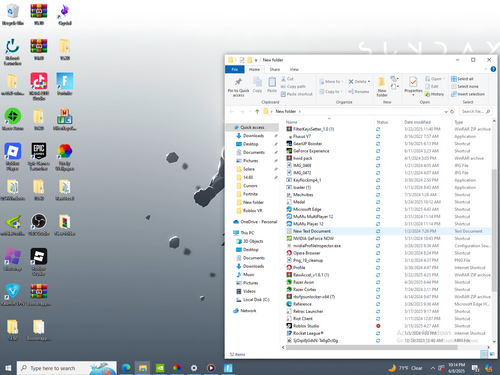Click the Cut scissors icon
This screenshot has height=375, width=500.
point(283,79)
